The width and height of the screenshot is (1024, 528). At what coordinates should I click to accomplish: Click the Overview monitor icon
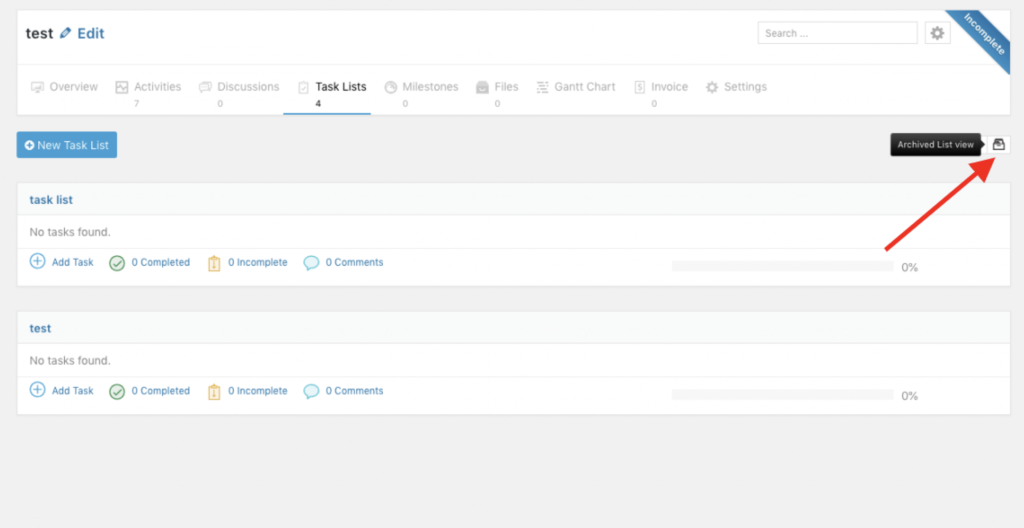(37, 87)
